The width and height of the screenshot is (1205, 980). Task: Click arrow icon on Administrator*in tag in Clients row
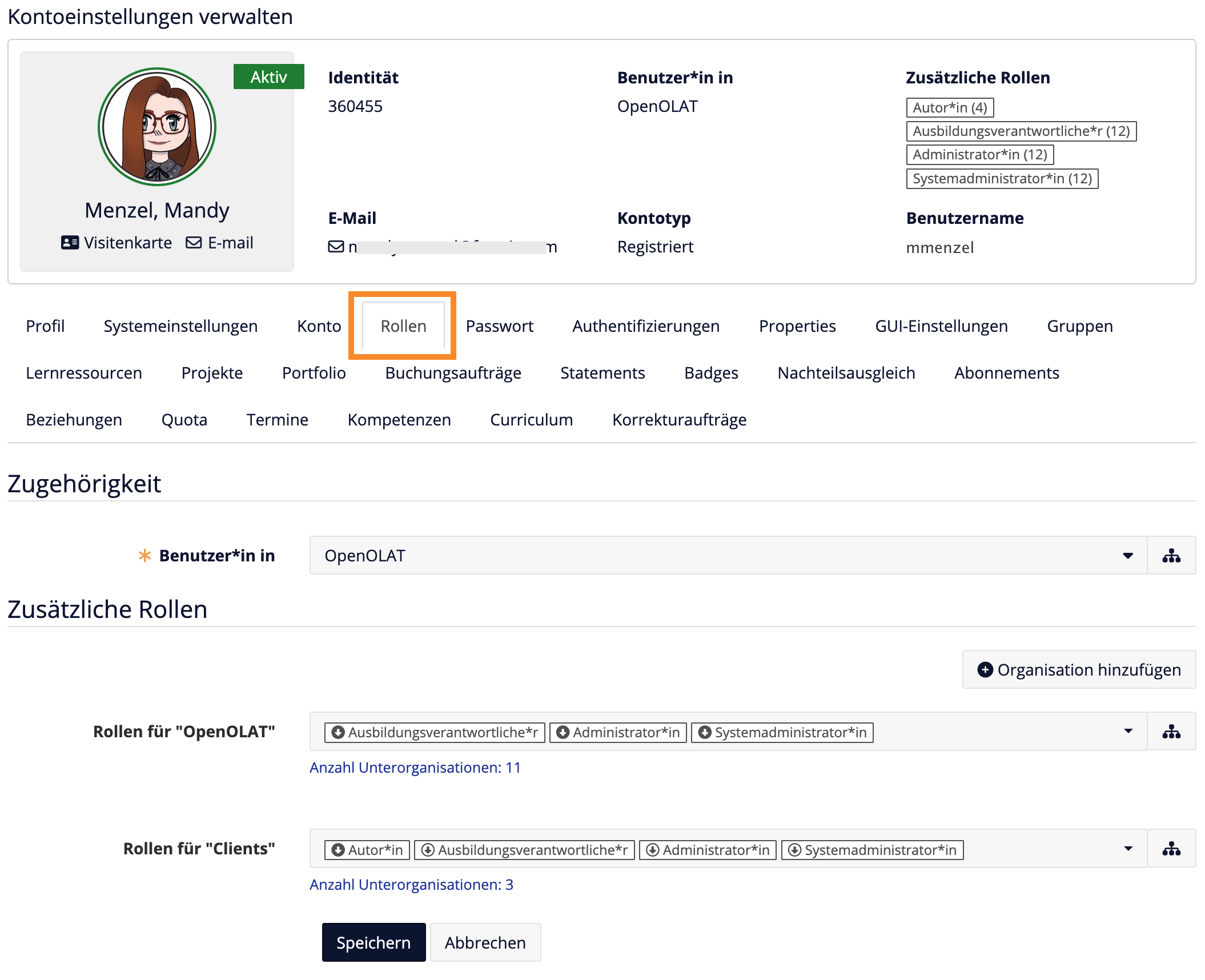(652, 850)
